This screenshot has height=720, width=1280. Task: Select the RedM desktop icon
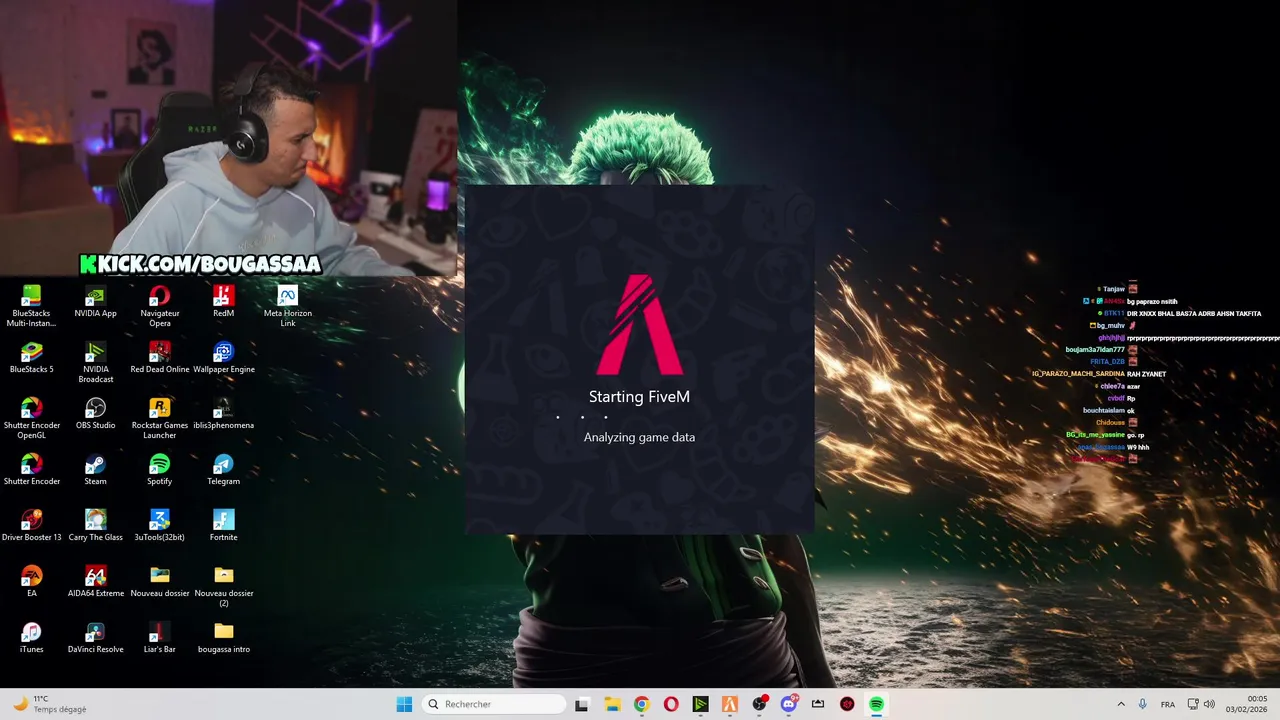(x=223, y=301)
